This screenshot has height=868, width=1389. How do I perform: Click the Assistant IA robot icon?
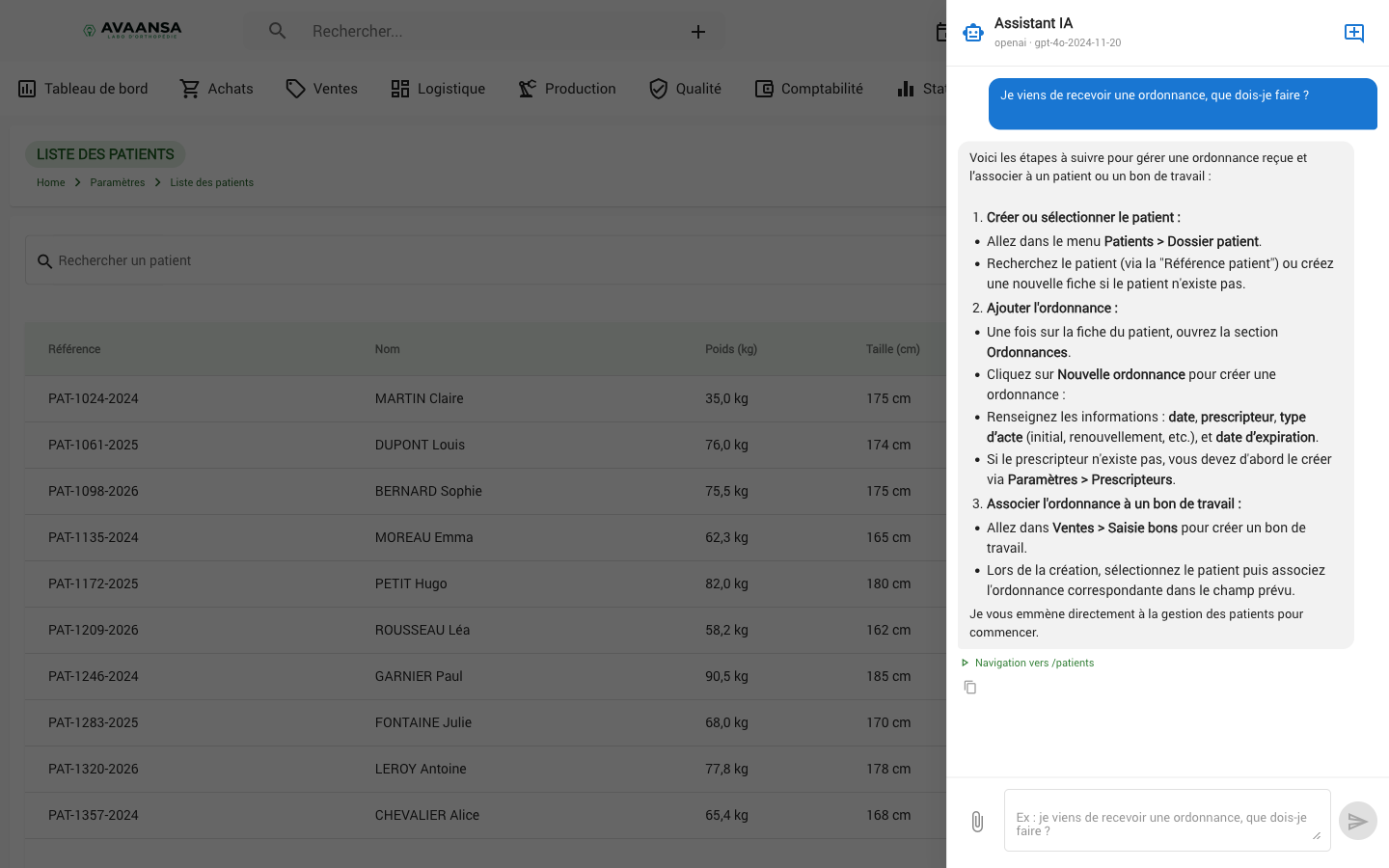(x=973, y=33)
